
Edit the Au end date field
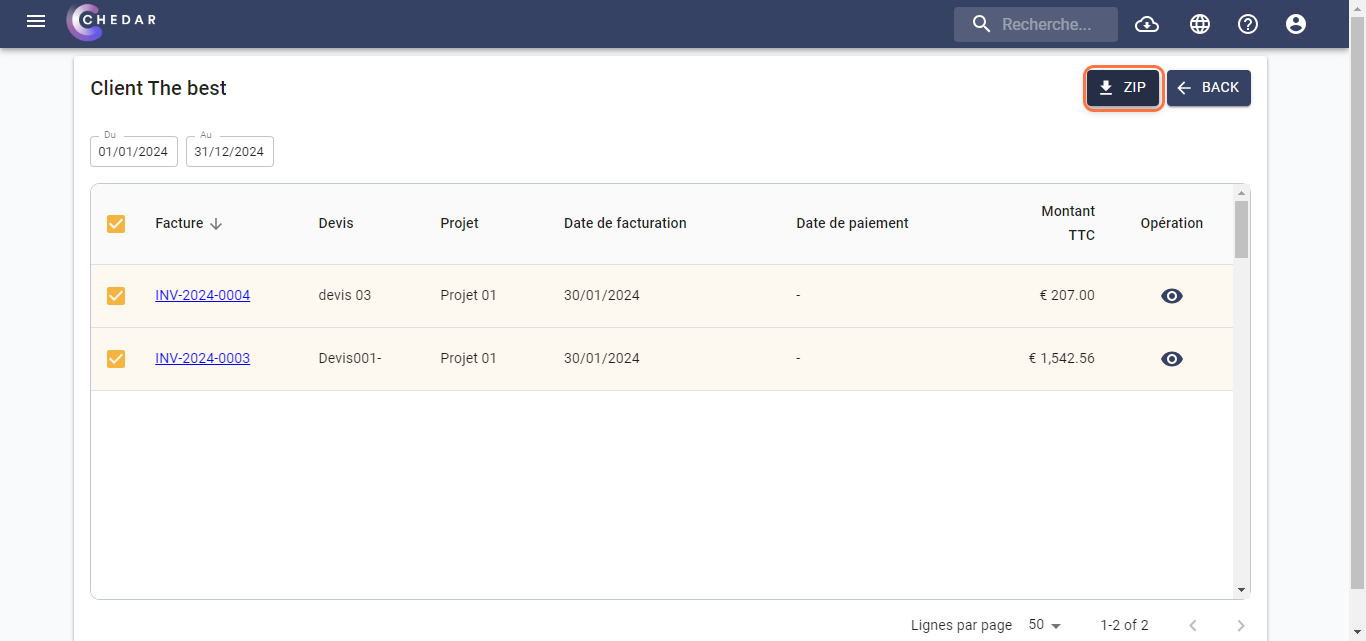point(230,151)
